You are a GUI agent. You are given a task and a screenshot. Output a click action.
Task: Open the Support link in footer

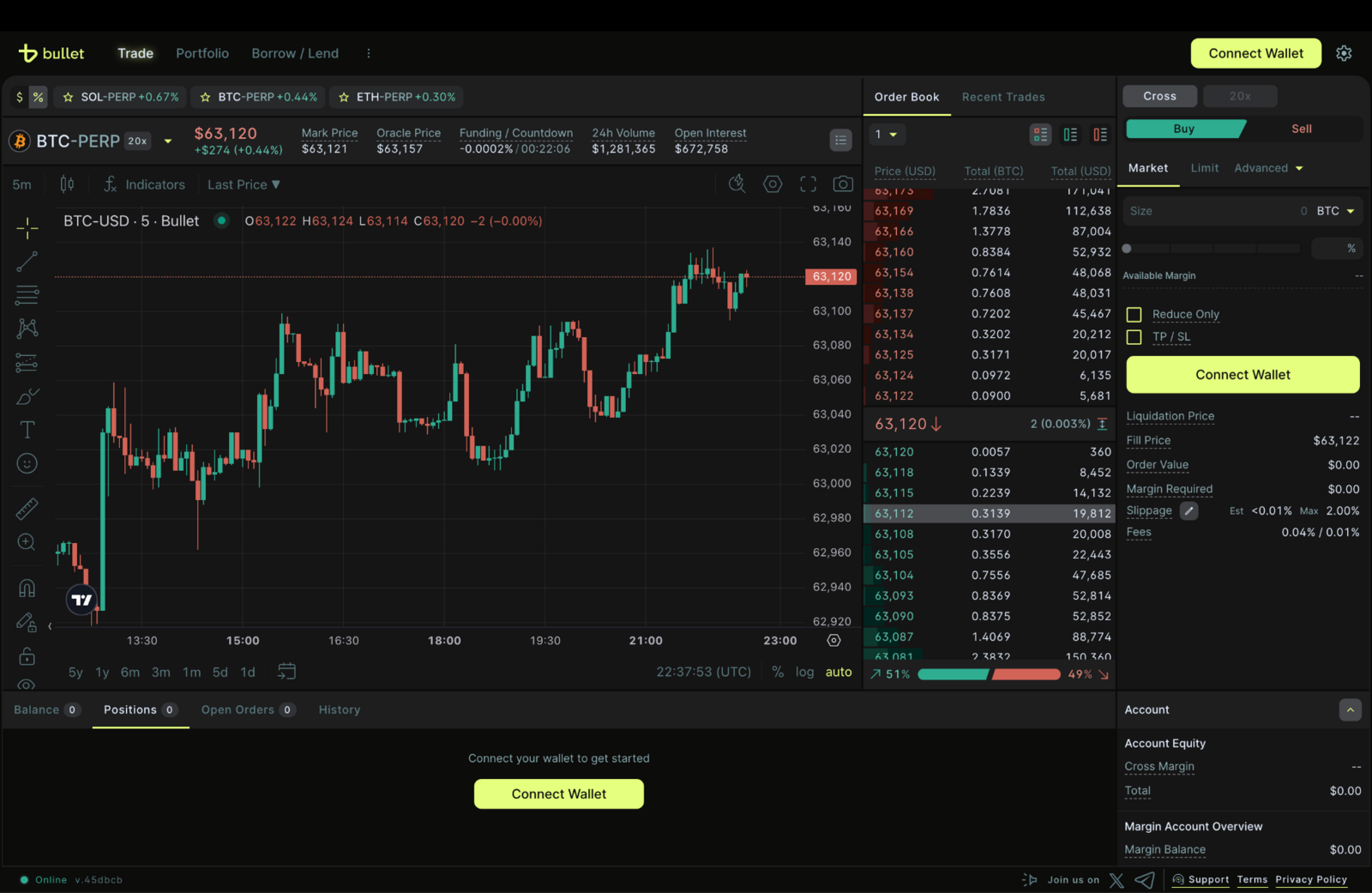coord(1200,880)
